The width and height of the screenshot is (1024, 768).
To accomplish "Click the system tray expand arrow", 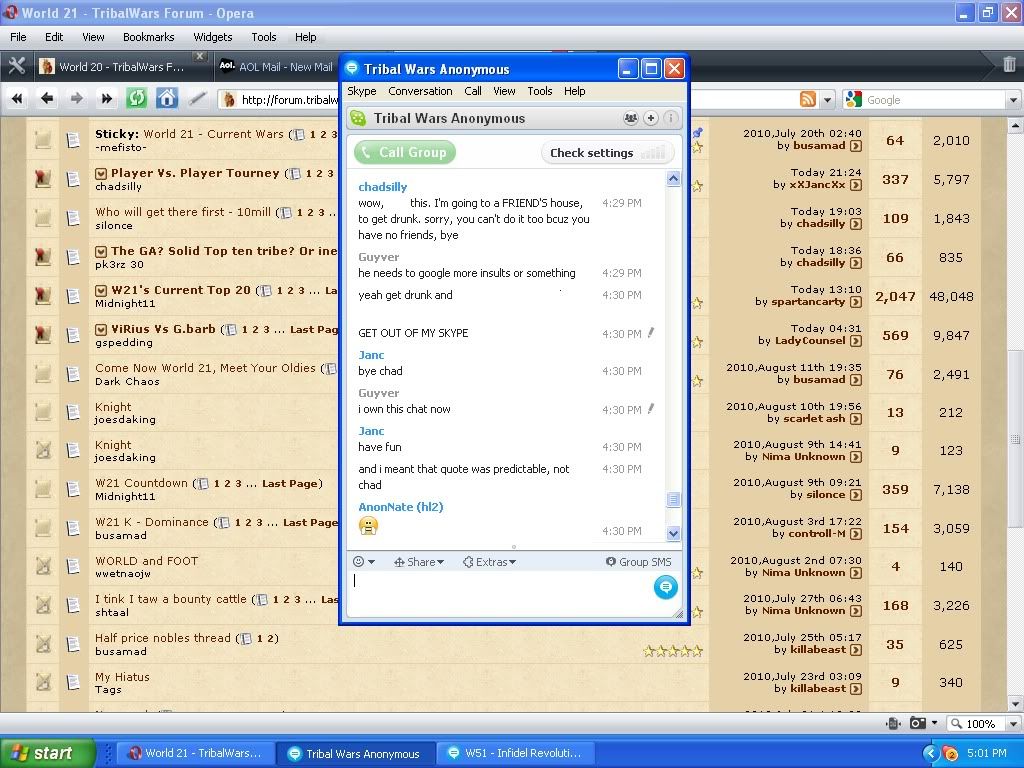I will [930, 753].
